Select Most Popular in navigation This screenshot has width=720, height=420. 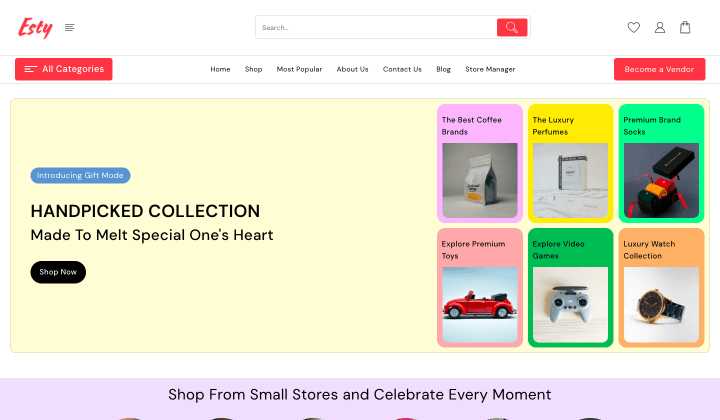(299, 69)
